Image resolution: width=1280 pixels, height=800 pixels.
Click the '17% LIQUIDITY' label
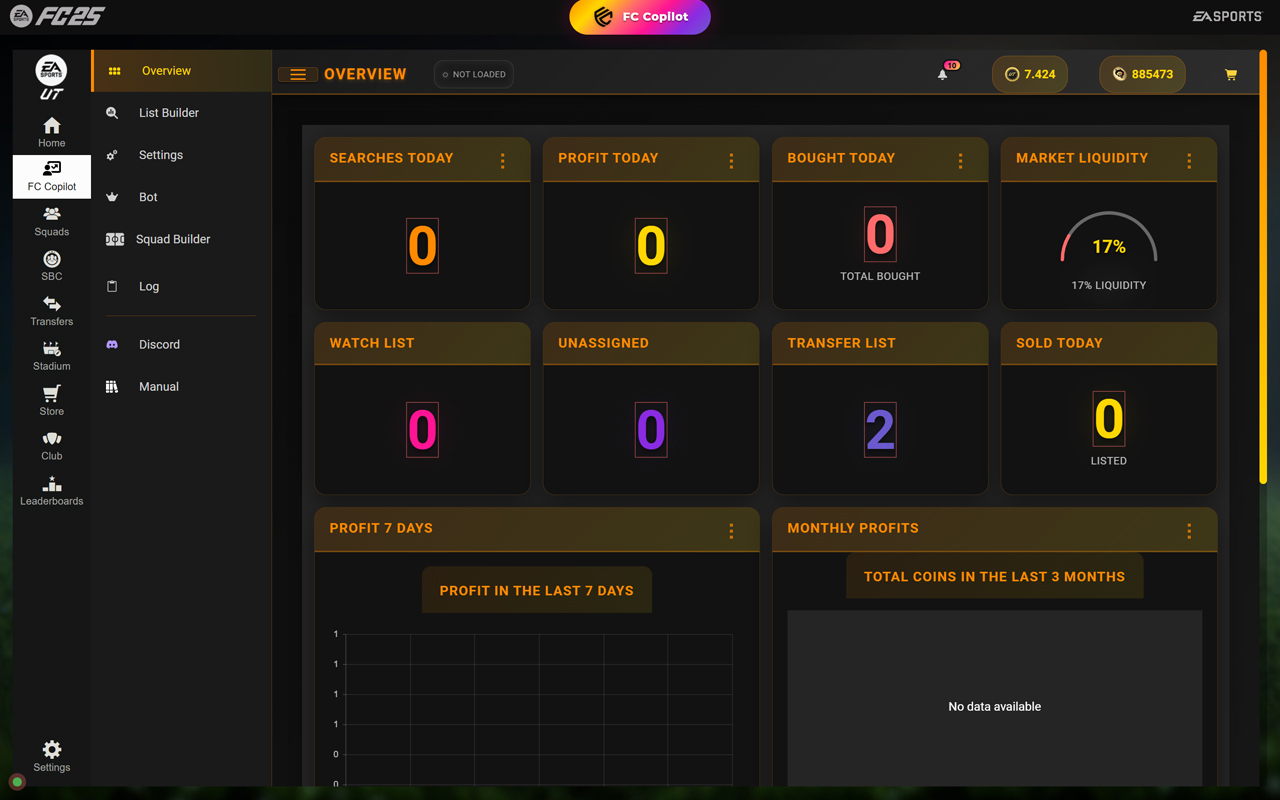(1109, 285)
